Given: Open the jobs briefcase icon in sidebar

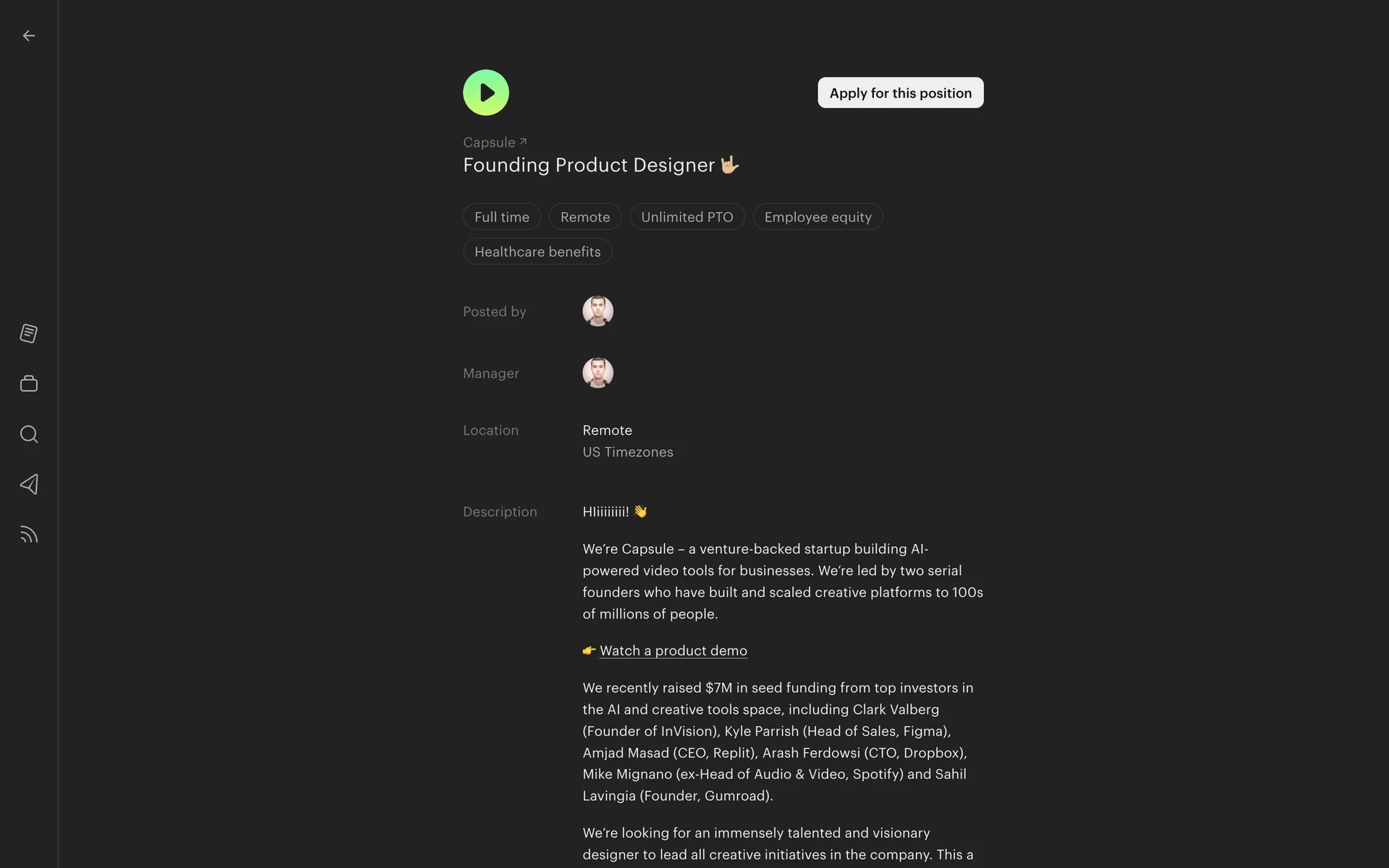Looking at the screenshot, I should (29, 383).
